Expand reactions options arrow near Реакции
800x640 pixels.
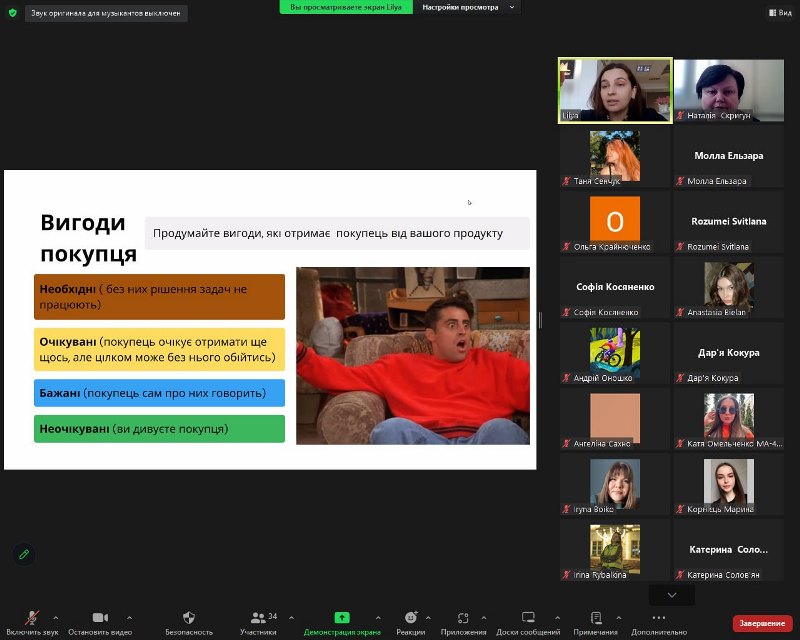pos(428,618)
